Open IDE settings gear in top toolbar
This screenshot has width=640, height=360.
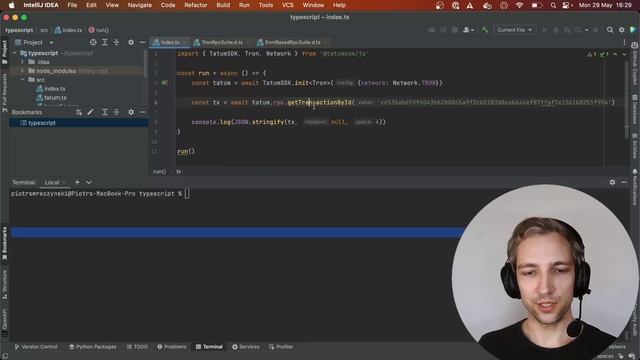(x=622, y=30)
